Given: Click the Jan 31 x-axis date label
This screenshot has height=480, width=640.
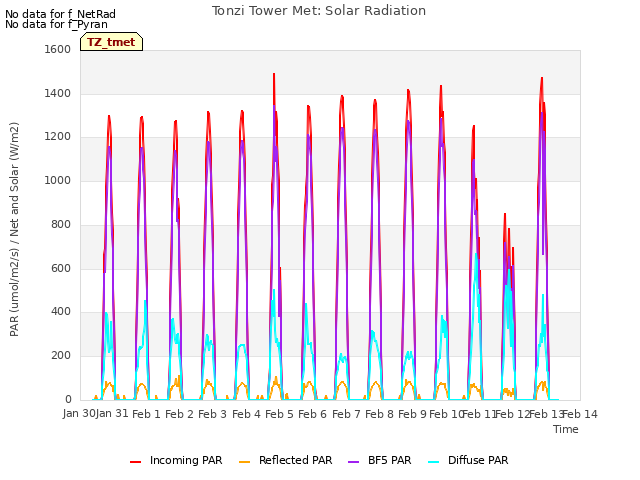Looking at the screenshot, I should (x=112, y=414).
